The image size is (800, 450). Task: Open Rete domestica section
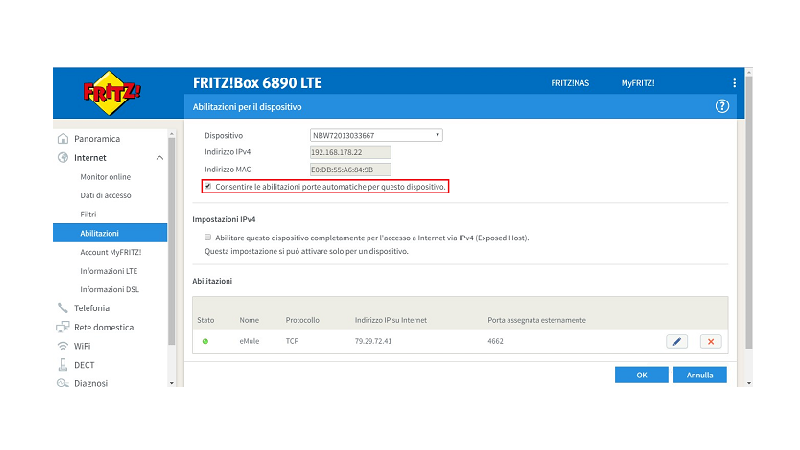click(x=104, y=327)
